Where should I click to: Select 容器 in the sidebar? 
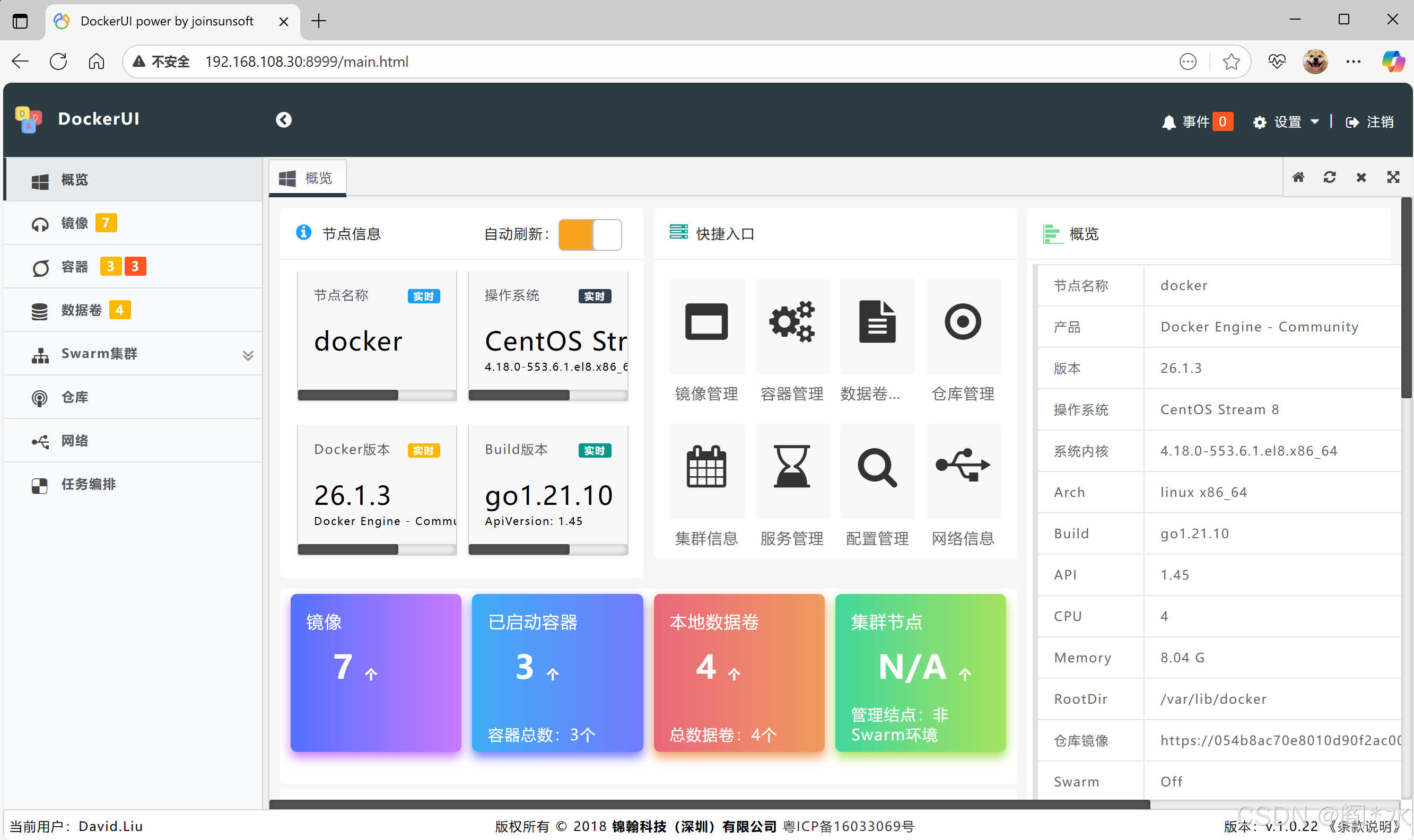(75, 267)
